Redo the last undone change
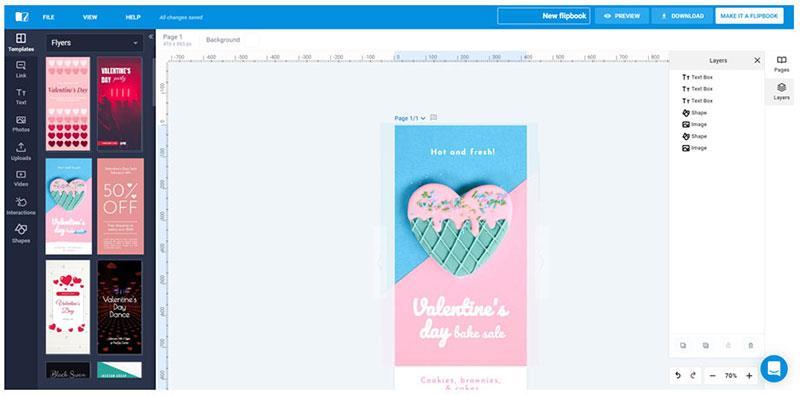Screen dimensions: 800x395 pos(693,376)
